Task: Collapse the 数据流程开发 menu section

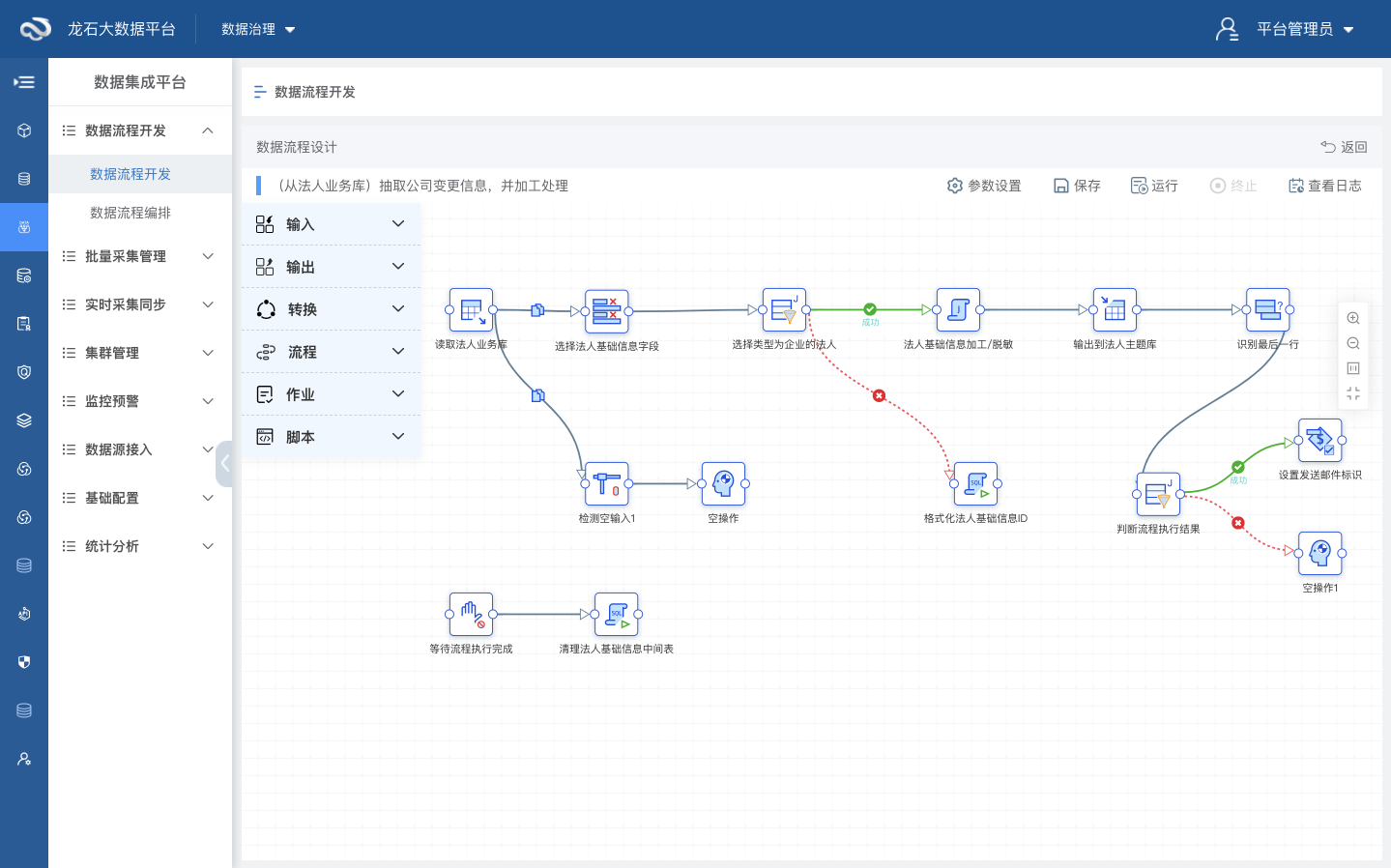Action: [140, 130]
